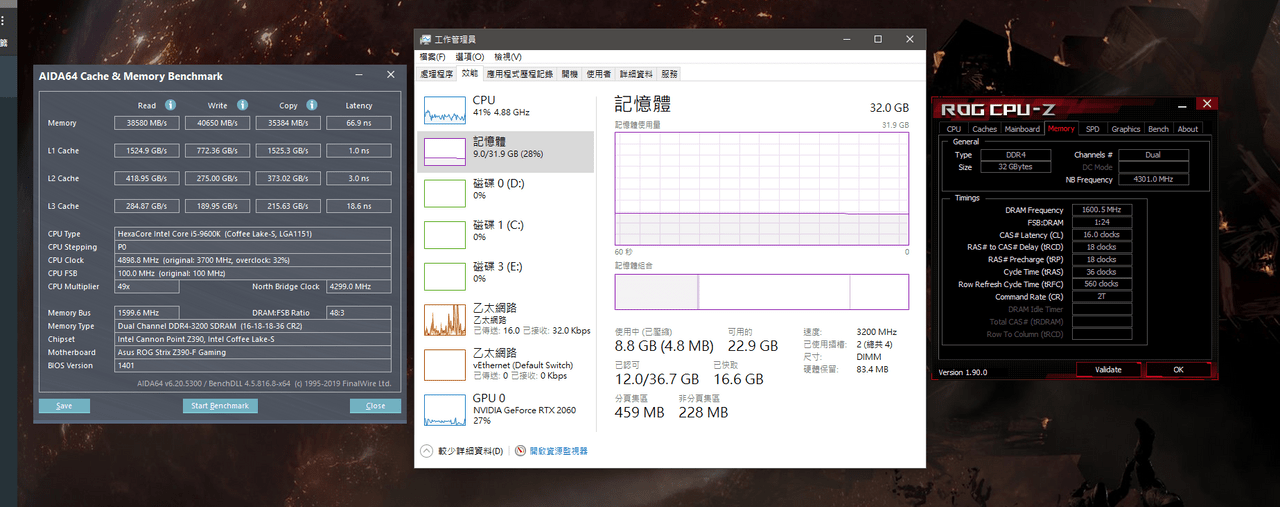The image size is (1280, 507).
Task: Click the L1 Cache Read value 1524.9 GB/s
Action: [147, 151]
